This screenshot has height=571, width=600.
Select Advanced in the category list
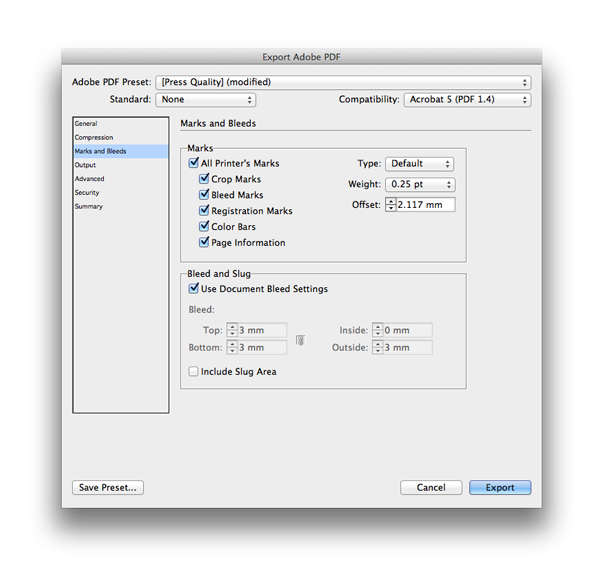pyautogui.click(x=121, y=179)
